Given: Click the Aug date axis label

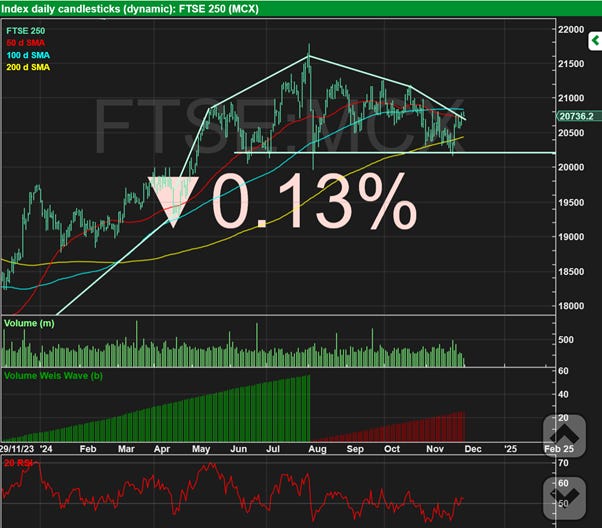Looking at the screenshot, I should point(317,449).
